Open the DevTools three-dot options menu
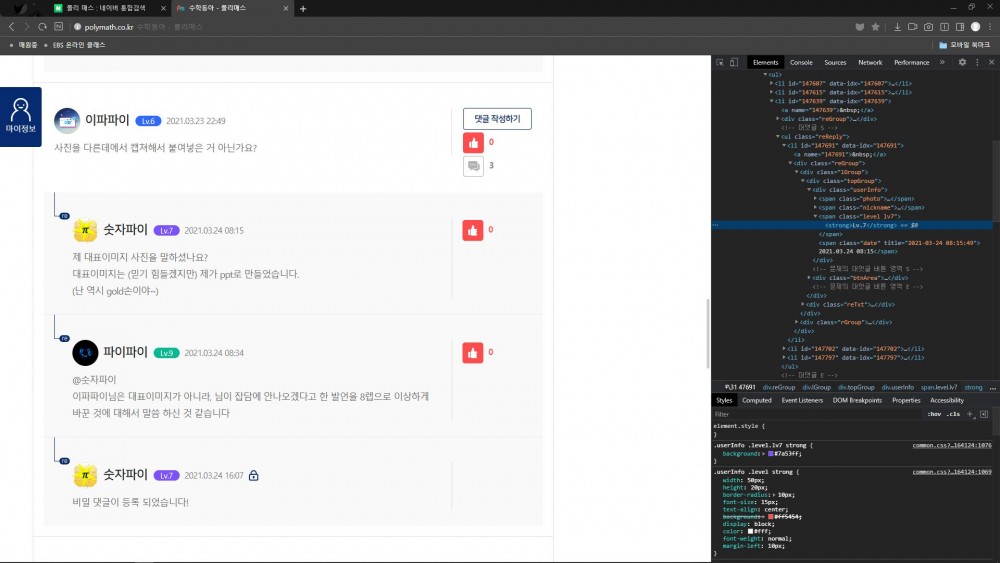 [x=977, y=62]
